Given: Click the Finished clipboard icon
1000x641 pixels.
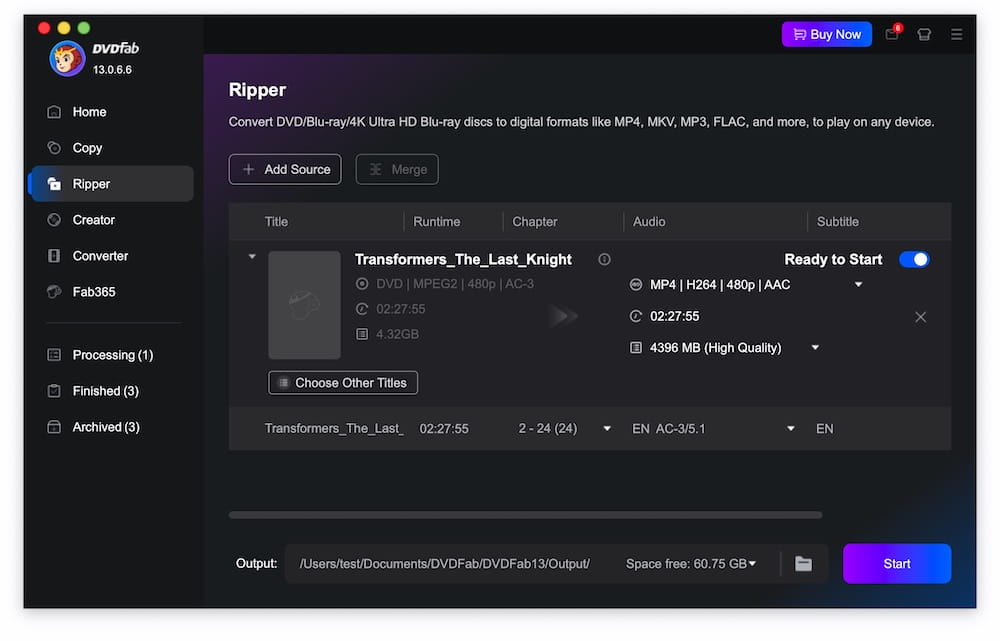Looking at the screenshot, I should (54, 391).
